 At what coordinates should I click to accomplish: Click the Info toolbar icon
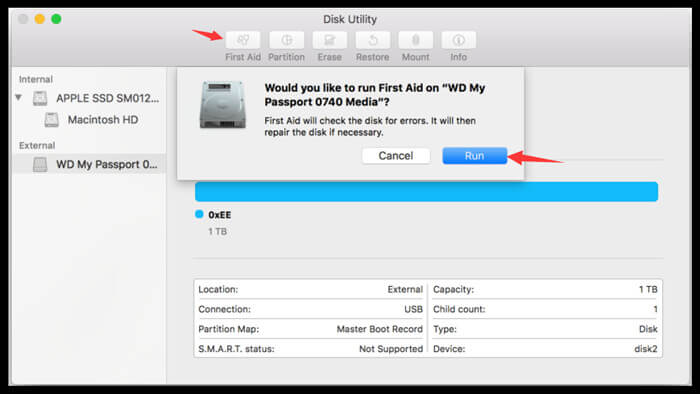(458, 41)
